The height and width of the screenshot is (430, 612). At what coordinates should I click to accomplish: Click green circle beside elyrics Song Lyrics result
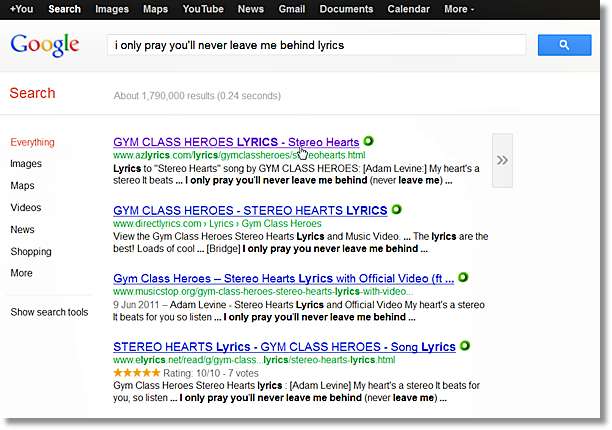[464, 346]
